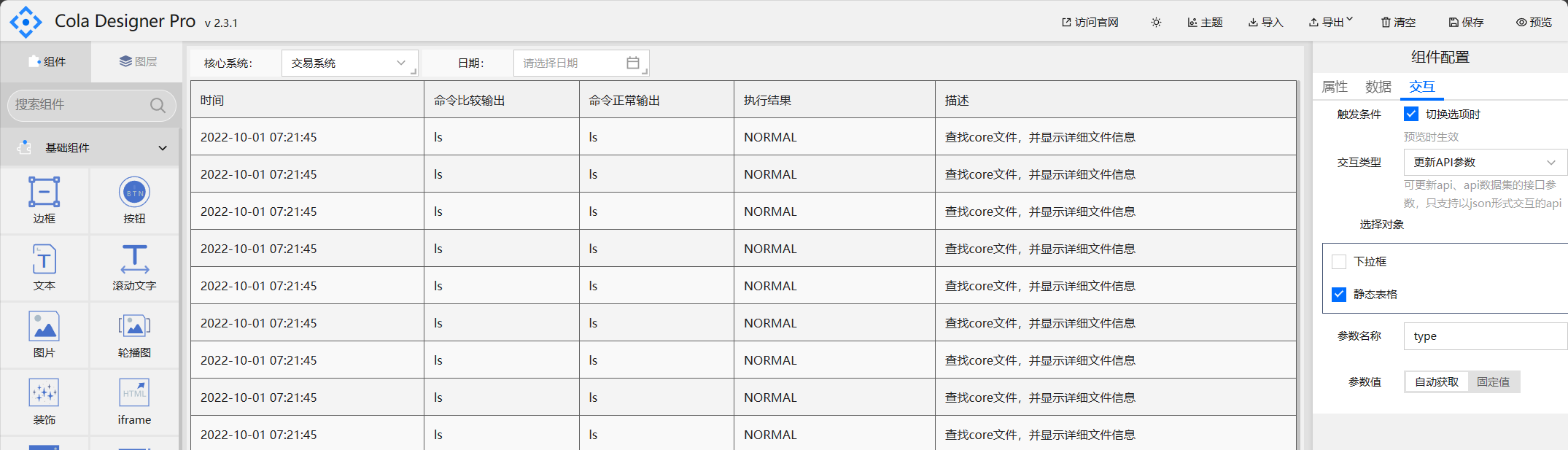Select the 边框 border component icon

[x=44, y=193]
